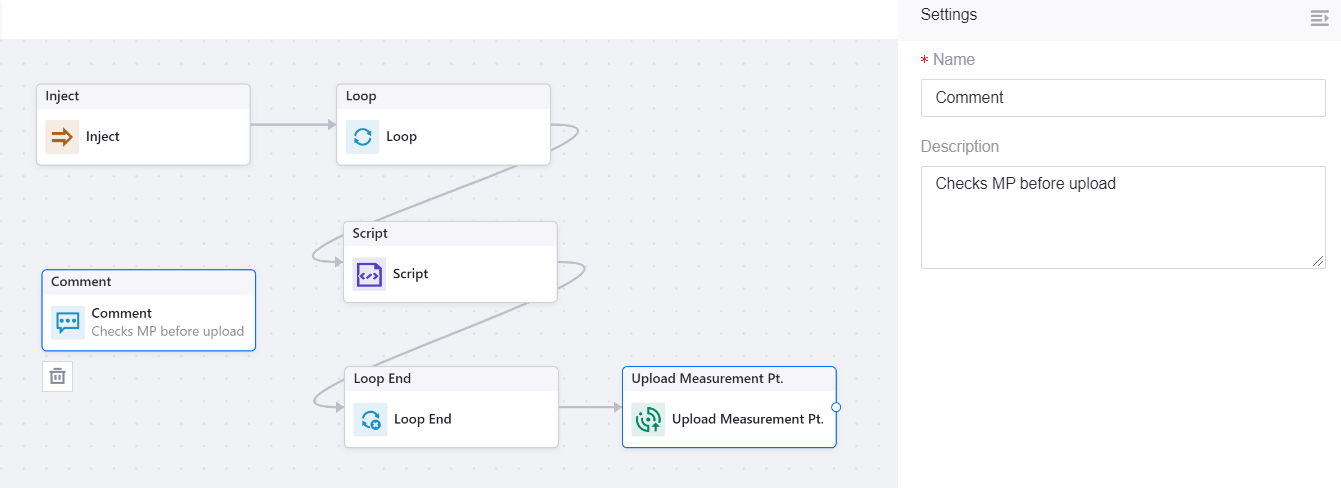Screen dimensions: 1341x488
Task: Click the Upload Measurement Pt. output port circle
Action: pyautogui.click(x=836, y=407)
